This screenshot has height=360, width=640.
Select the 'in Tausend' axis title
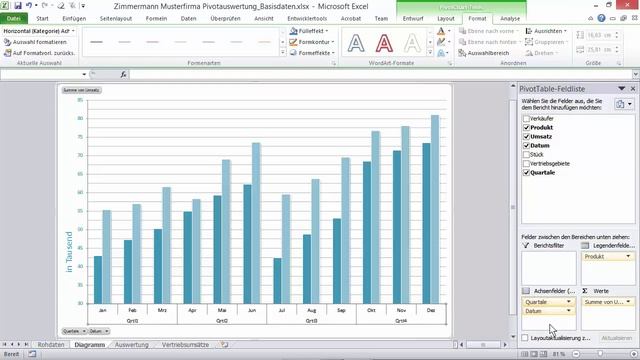click(69, 252)
